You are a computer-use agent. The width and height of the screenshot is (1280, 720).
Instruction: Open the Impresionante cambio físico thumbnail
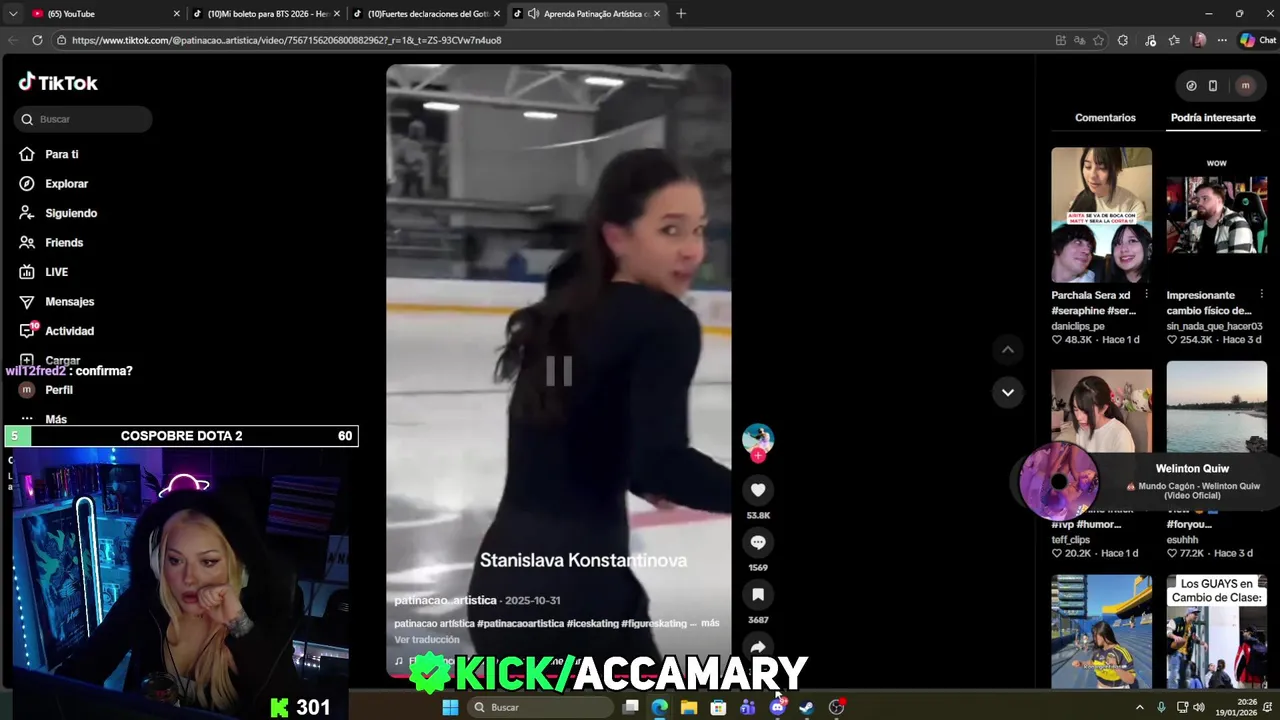click(1216, 215)
